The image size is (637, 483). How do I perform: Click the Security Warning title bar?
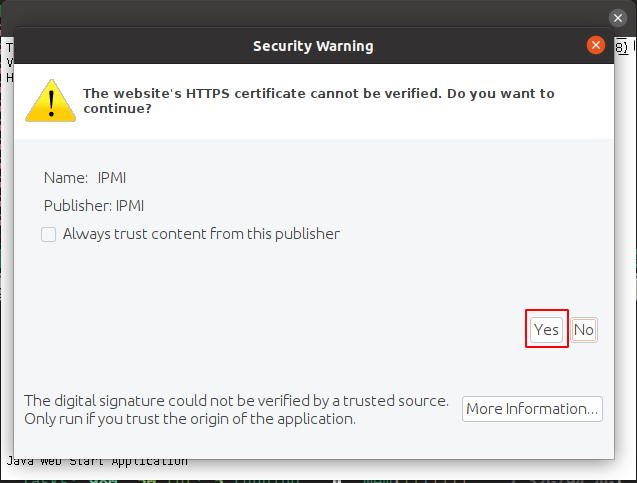312,46
